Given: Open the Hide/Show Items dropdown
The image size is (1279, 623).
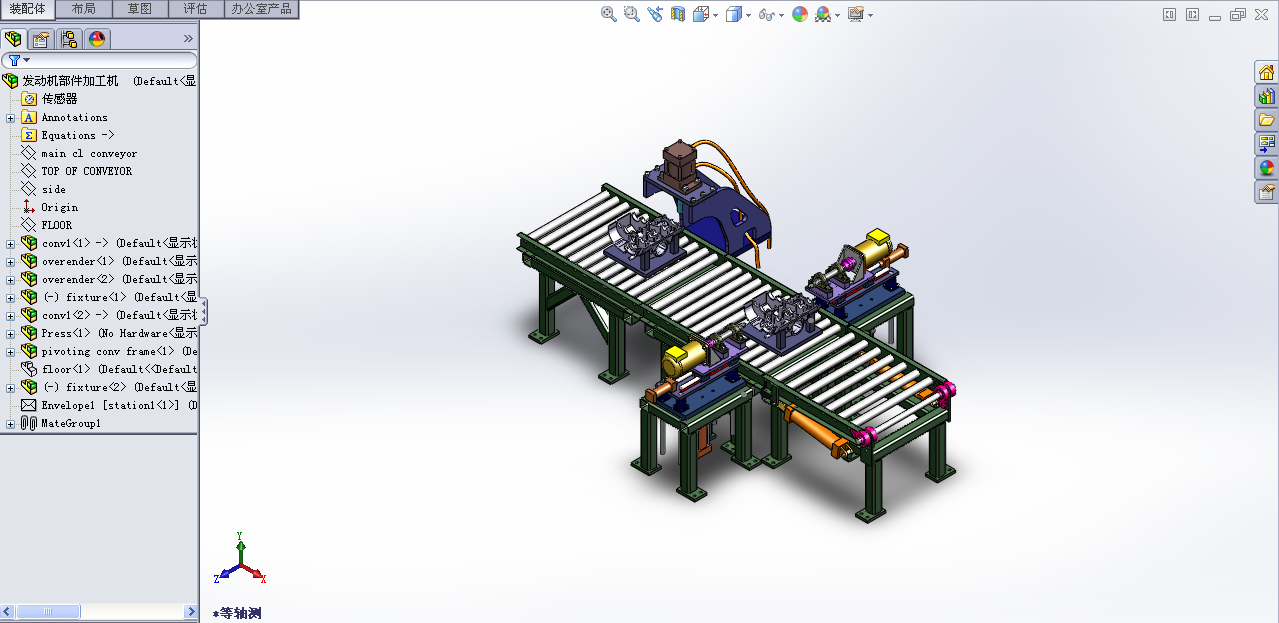Looking at the screenshot, I should click(781, 15).
